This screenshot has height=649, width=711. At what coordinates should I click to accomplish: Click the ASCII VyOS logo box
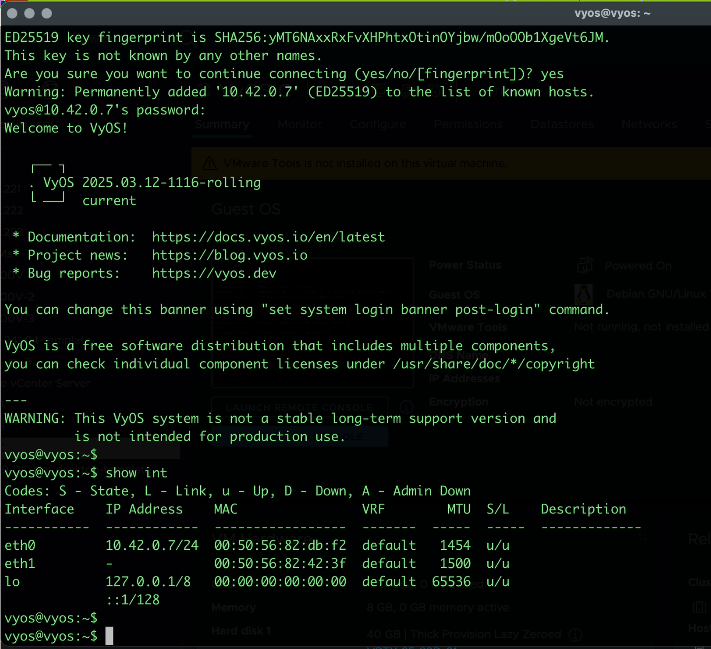pos(48,184)
